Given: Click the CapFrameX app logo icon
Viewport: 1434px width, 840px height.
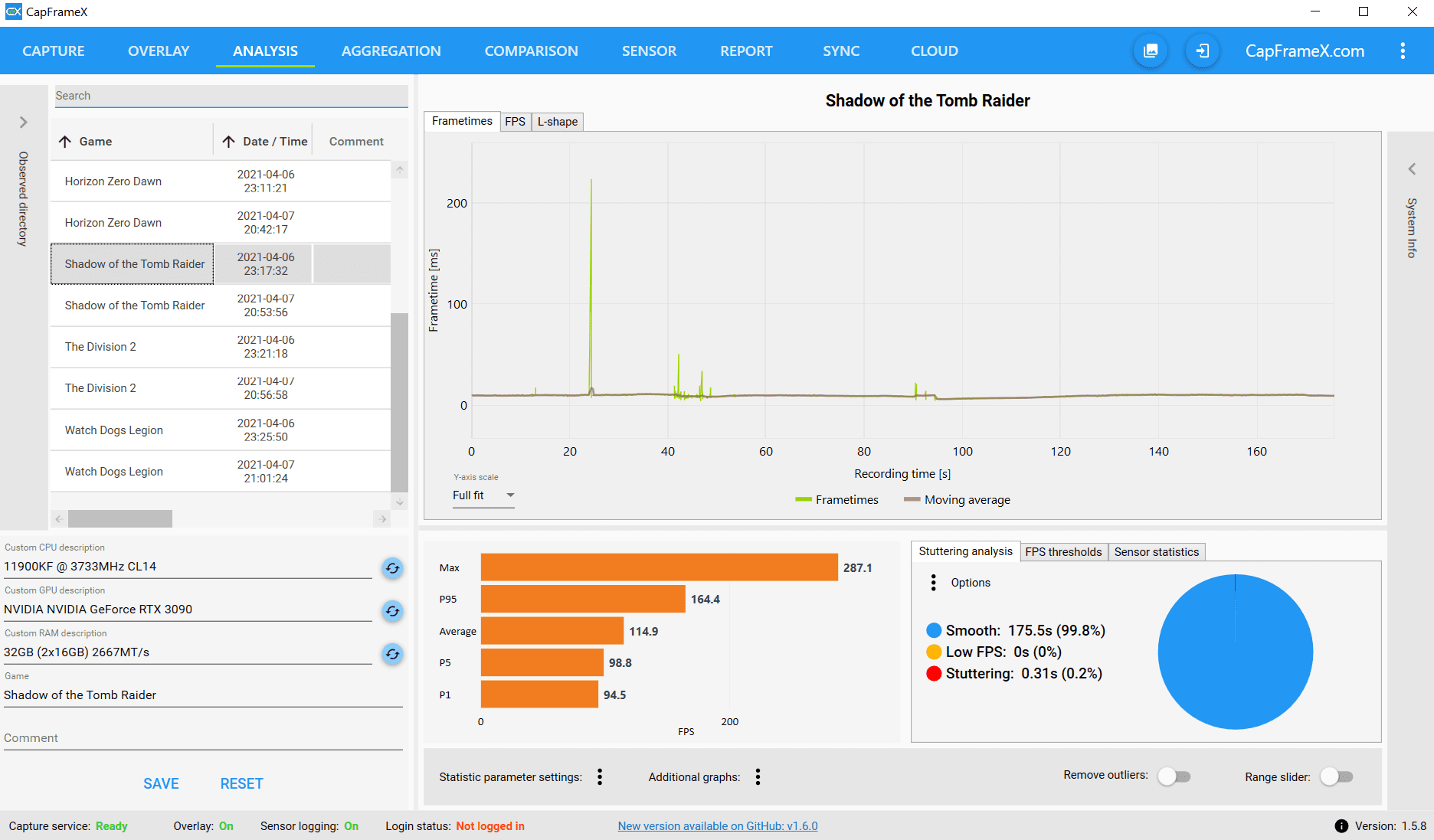Looking at the screenshot, I should coord(13,11).
